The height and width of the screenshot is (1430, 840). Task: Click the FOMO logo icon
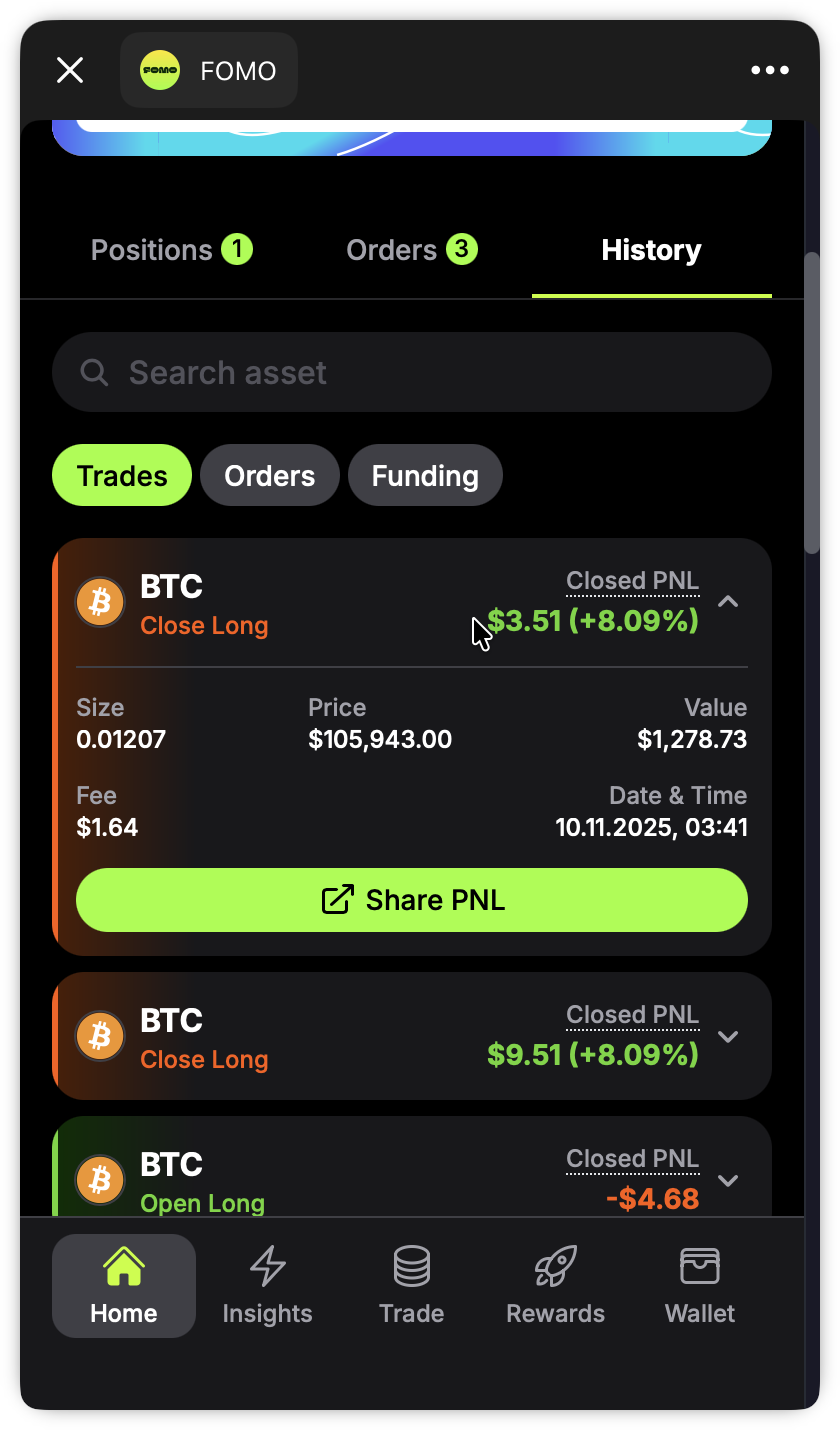[x=160, y=70]
